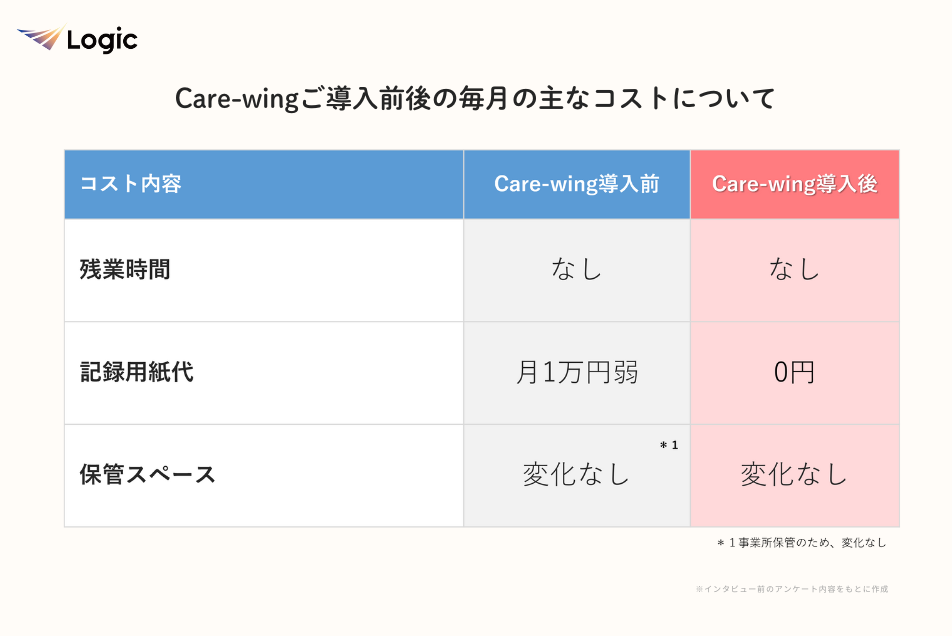This screenshot has height=636, width=952.
Task: Select the Care-wing導入前 column header
Action: point(577,184)
